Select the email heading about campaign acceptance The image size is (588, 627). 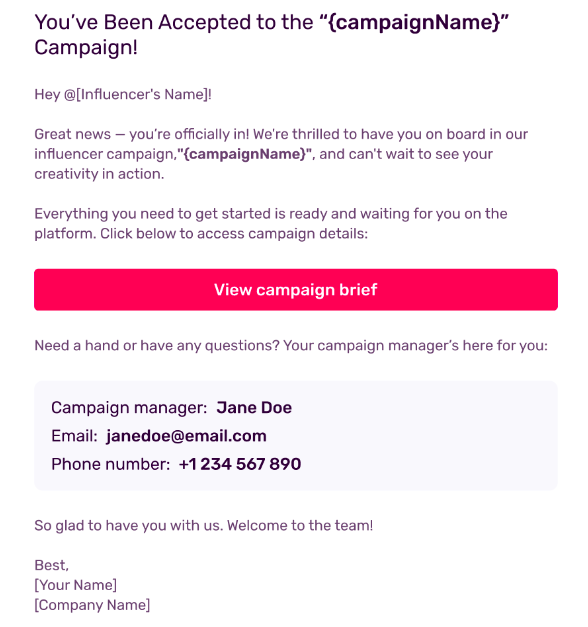coord(271,34)
